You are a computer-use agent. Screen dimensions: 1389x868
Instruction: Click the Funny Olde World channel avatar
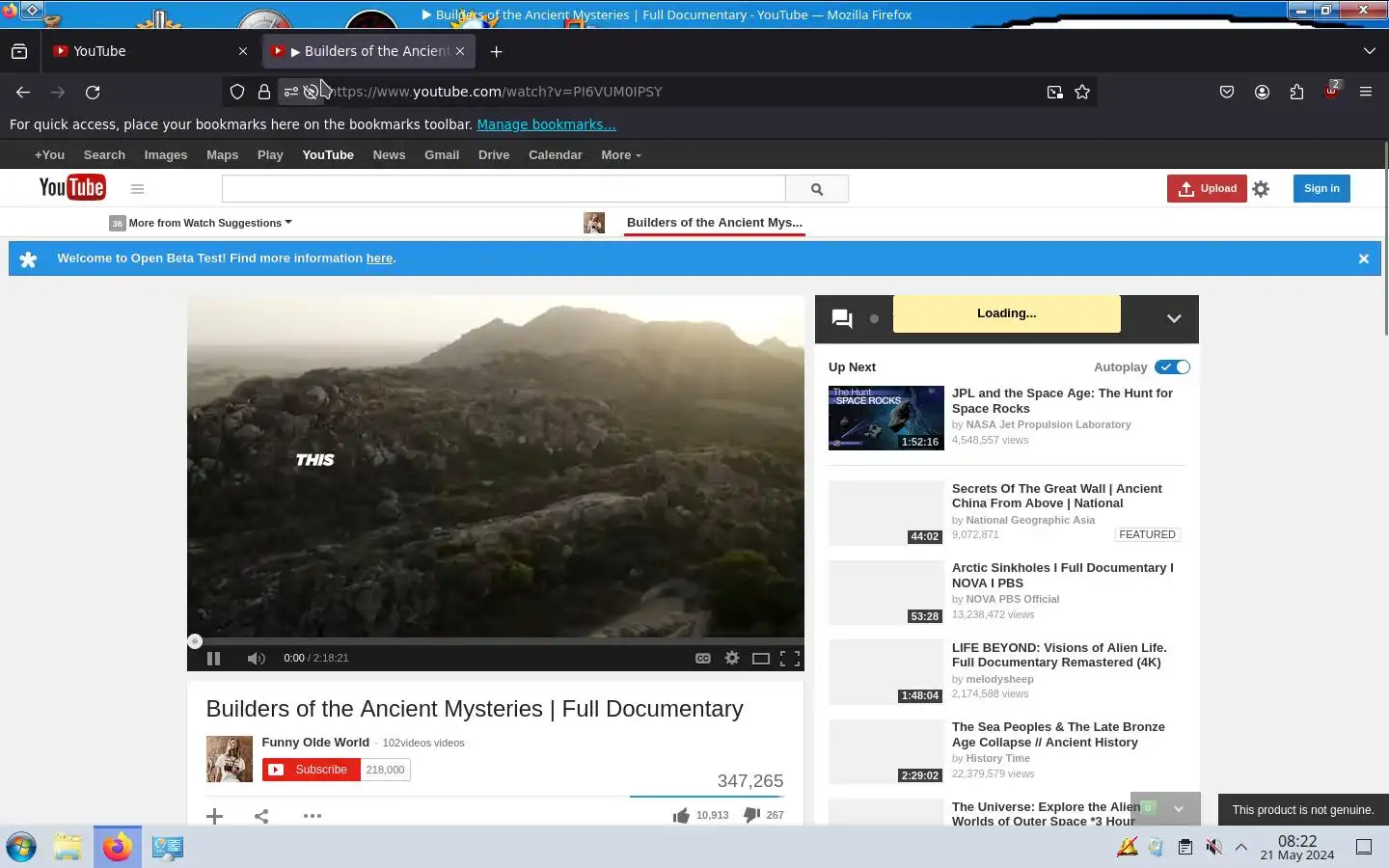[230, 759]
